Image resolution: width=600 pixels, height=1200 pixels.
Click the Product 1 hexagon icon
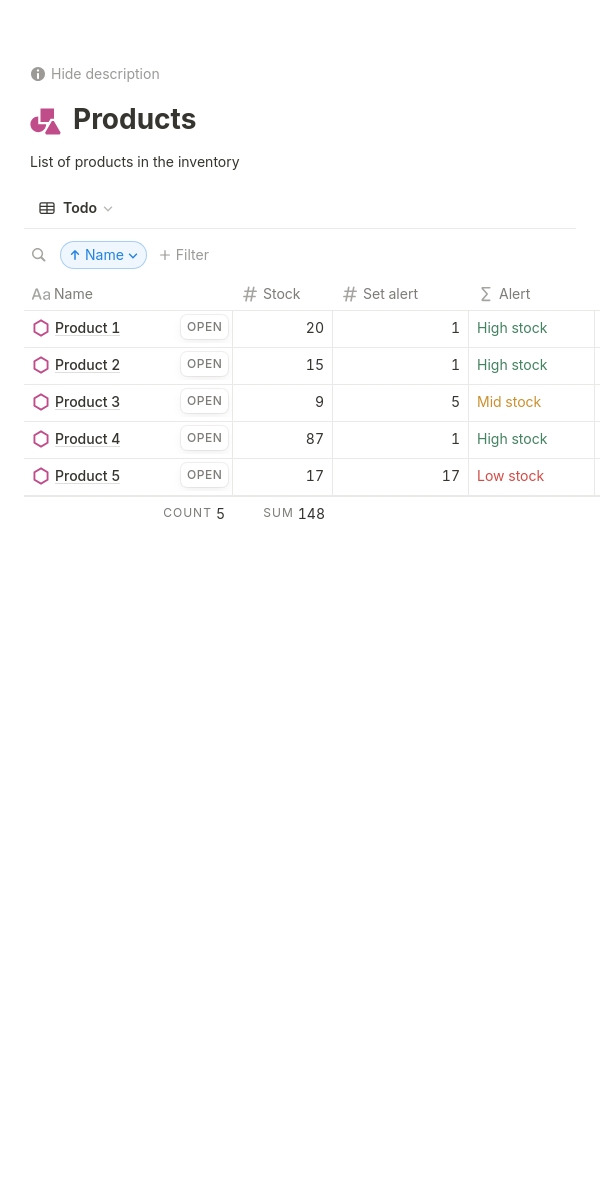point(41,328)
